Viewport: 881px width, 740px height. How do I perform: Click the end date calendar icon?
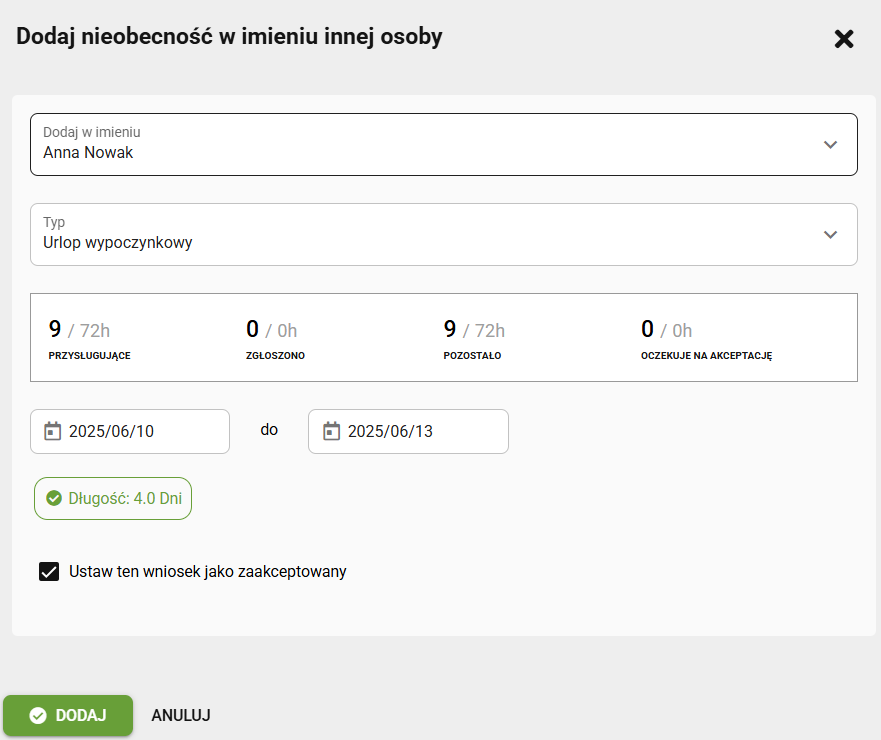331,431
